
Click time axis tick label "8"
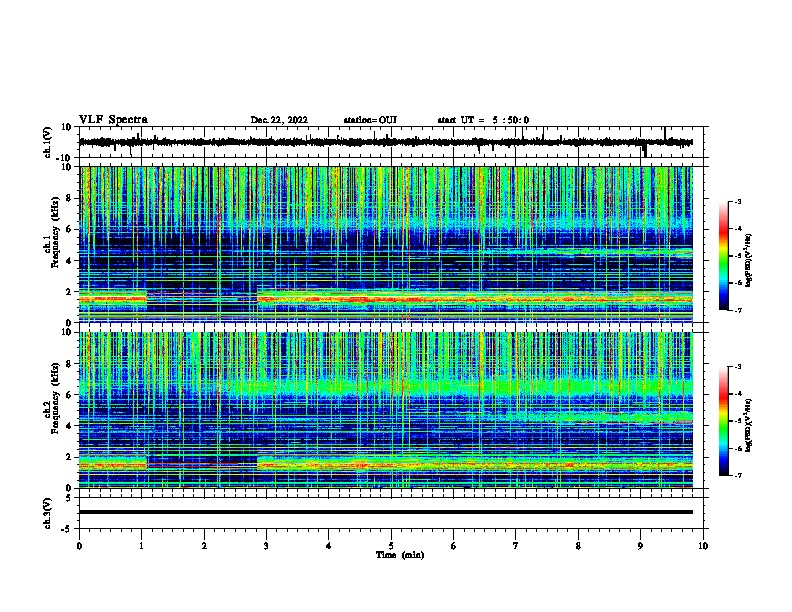point(578,546)
